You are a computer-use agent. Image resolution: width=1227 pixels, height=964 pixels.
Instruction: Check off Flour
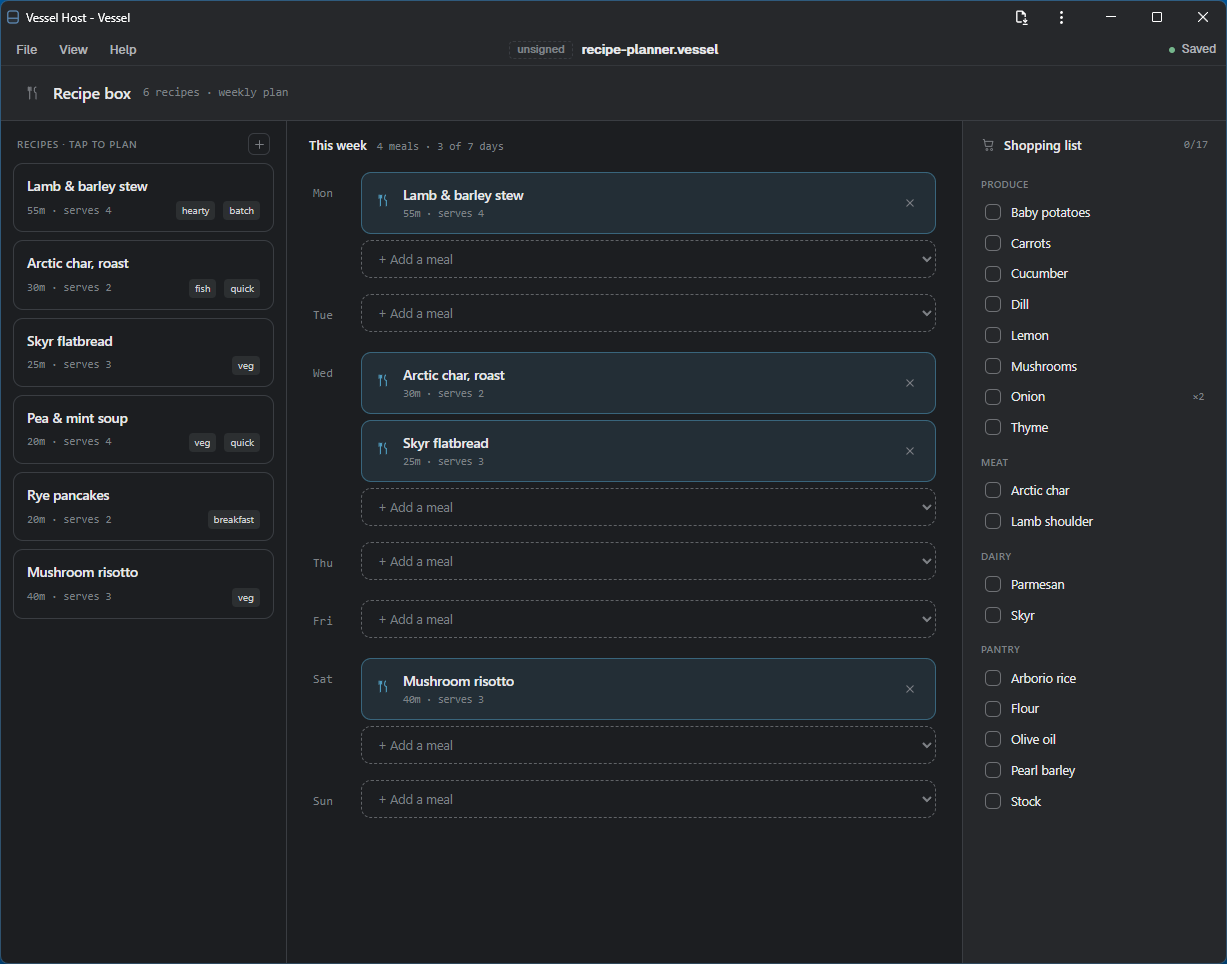993,708
